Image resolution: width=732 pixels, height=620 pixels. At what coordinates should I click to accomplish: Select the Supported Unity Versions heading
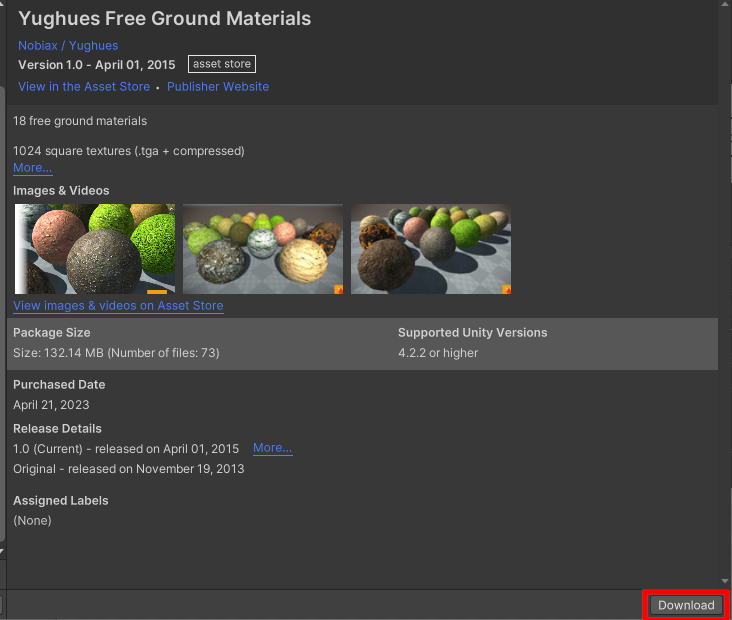click(x=472, y=332)
